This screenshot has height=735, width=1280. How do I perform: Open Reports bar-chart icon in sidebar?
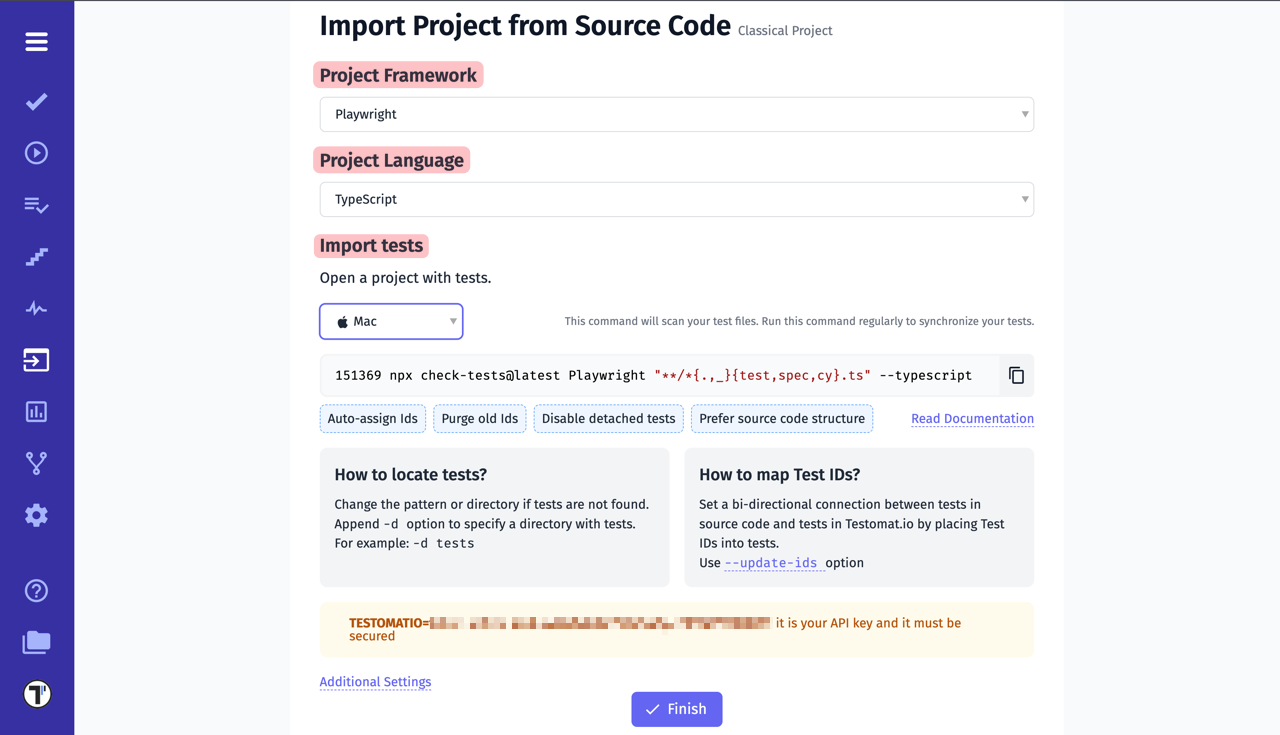(36, 411)
